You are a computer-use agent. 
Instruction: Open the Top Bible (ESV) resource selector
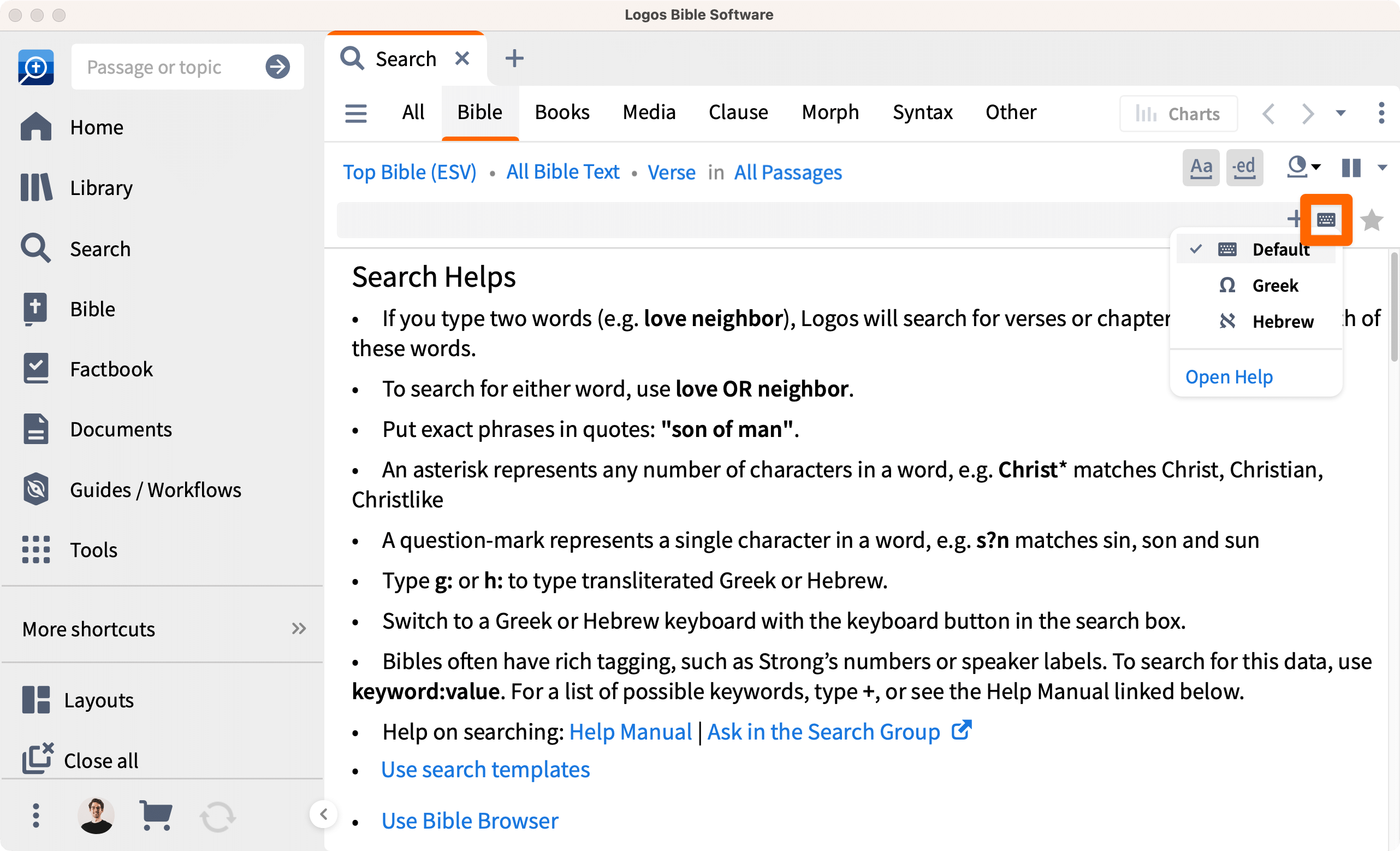pyautogui.click(x=410, y=172)
